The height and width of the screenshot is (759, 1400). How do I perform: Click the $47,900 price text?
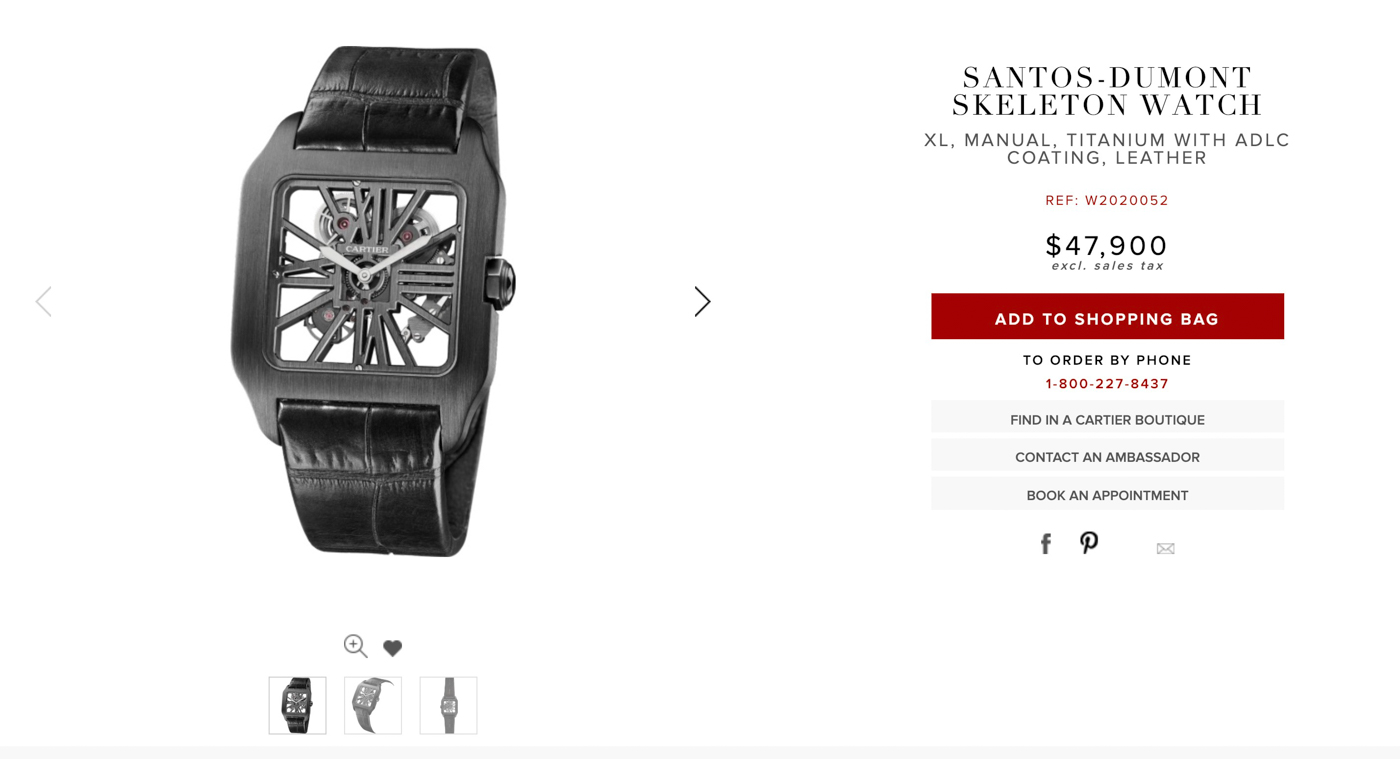coord(1107,245)
